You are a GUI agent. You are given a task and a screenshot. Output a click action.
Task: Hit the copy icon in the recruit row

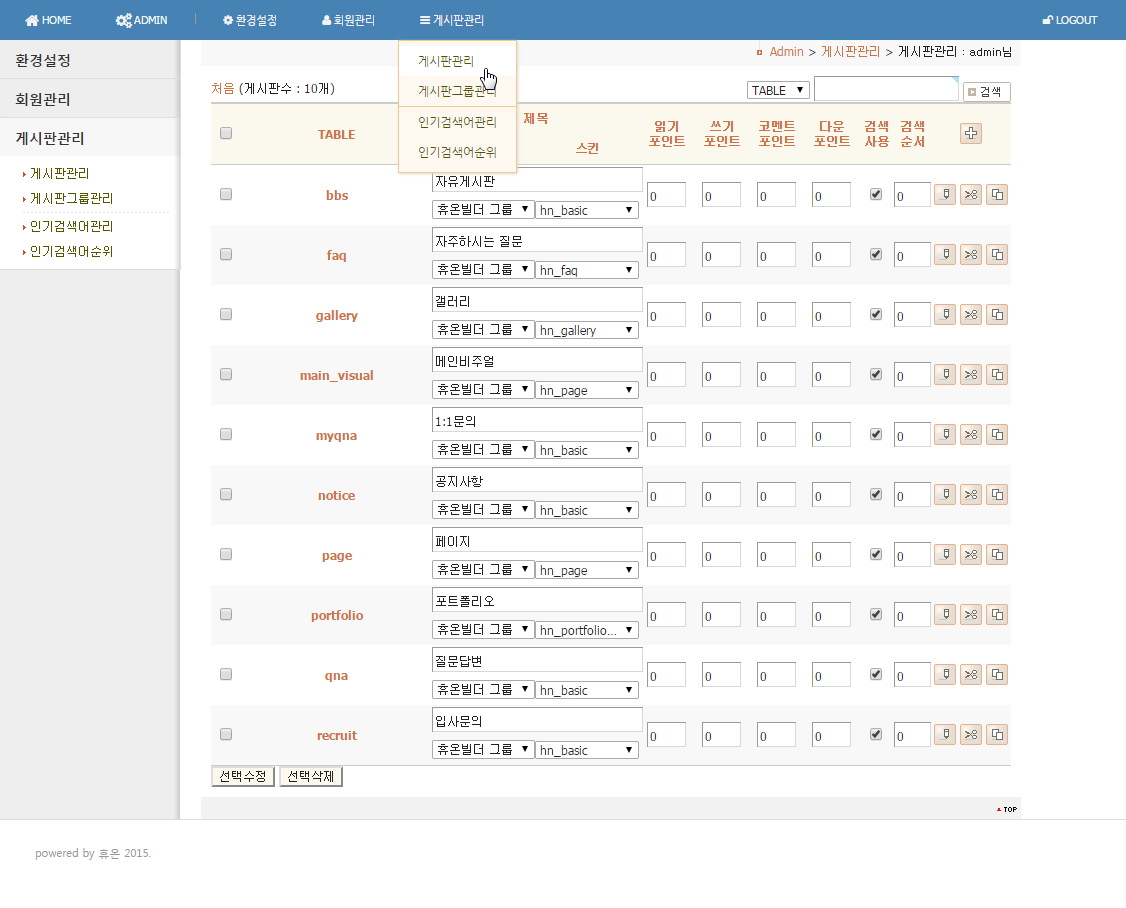(997, 735)
